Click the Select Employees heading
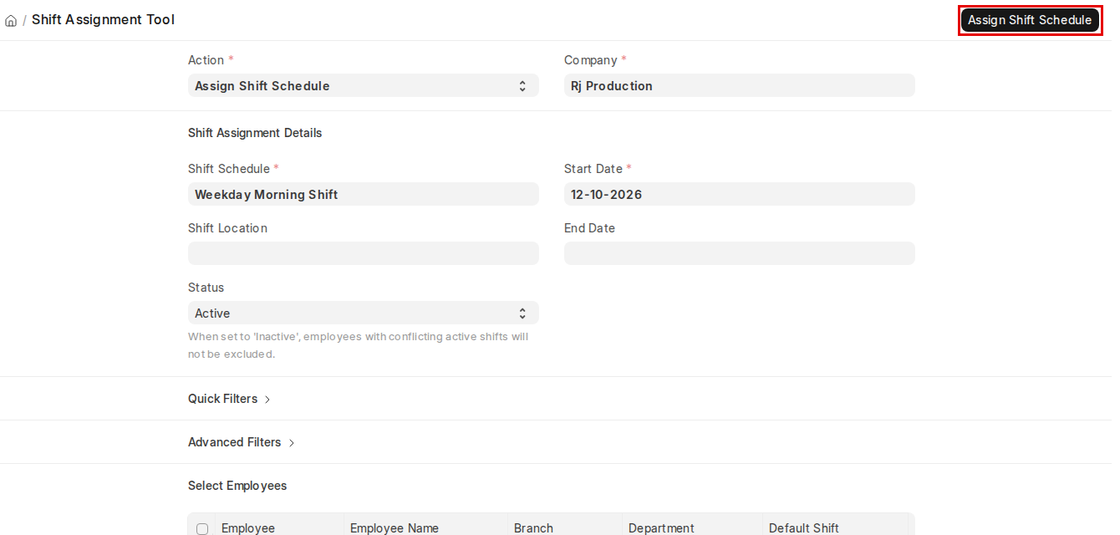This screenshot has width=1120, height=535. click(237, 486)
